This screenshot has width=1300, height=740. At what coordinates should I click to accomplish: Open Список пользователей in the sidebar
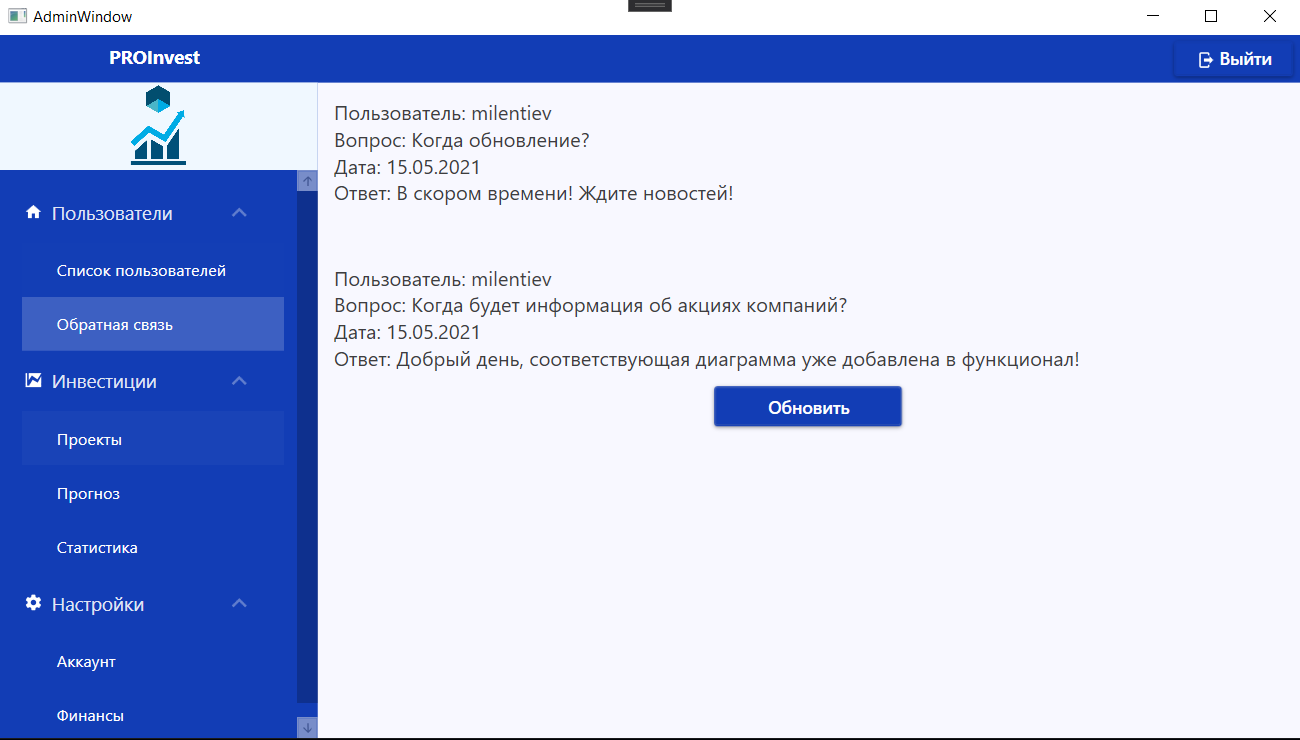point(141,270)
